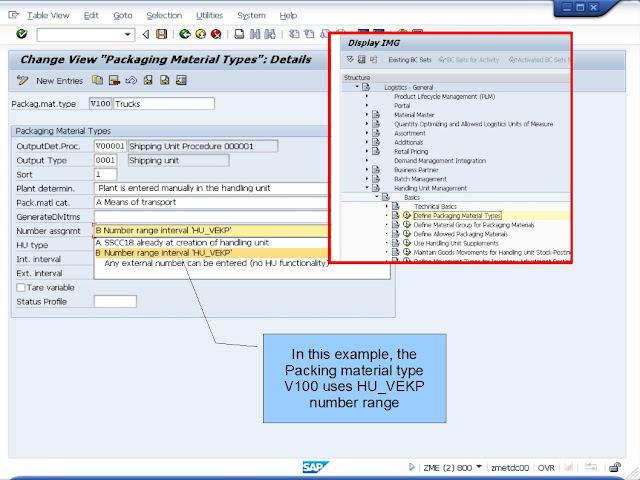Screen dimensions: 640x480
Task: Click the Print icon in toolbar
Action: click(x=239, y=34)
